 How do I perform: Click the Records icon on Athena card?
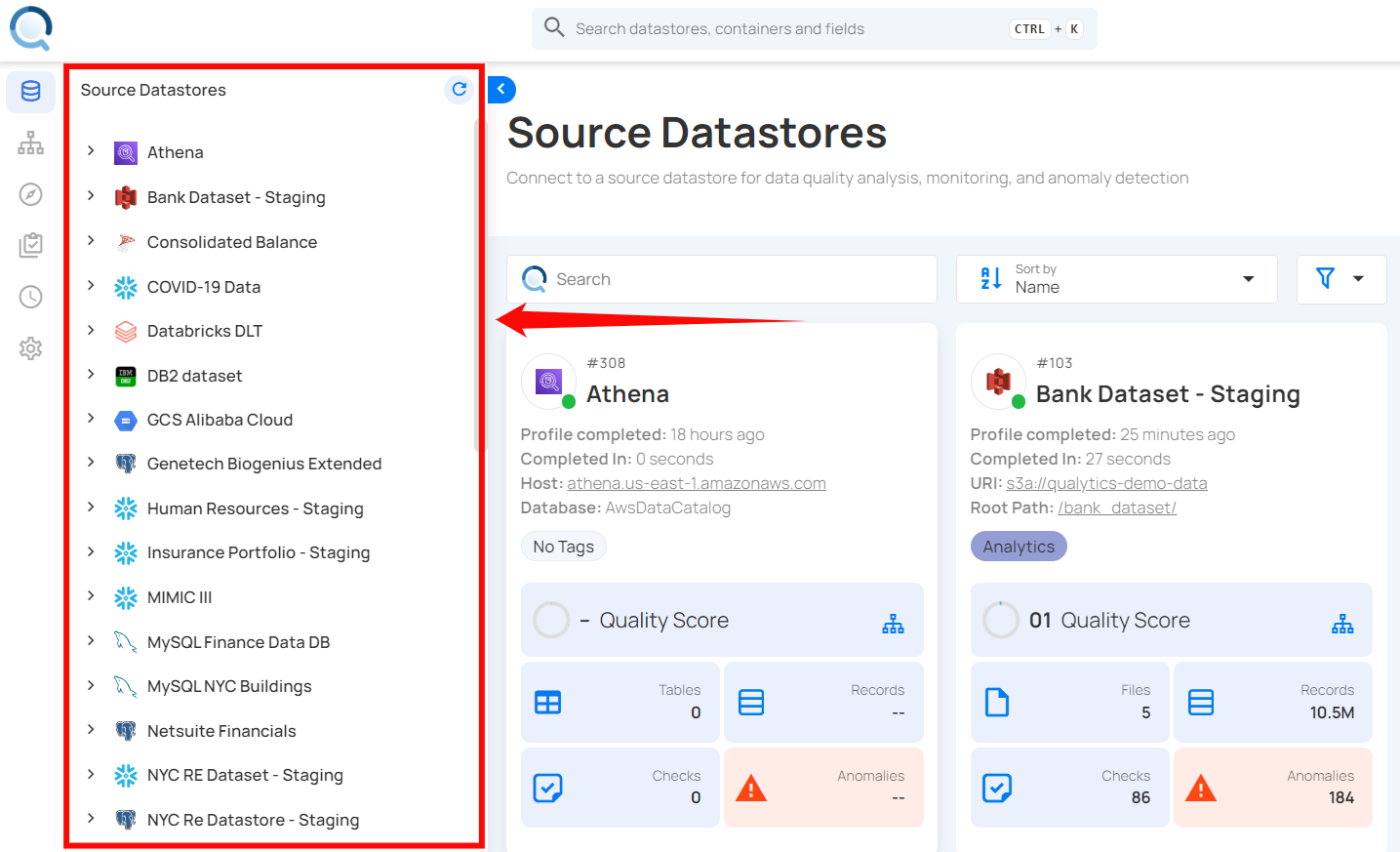pos(751,703)
